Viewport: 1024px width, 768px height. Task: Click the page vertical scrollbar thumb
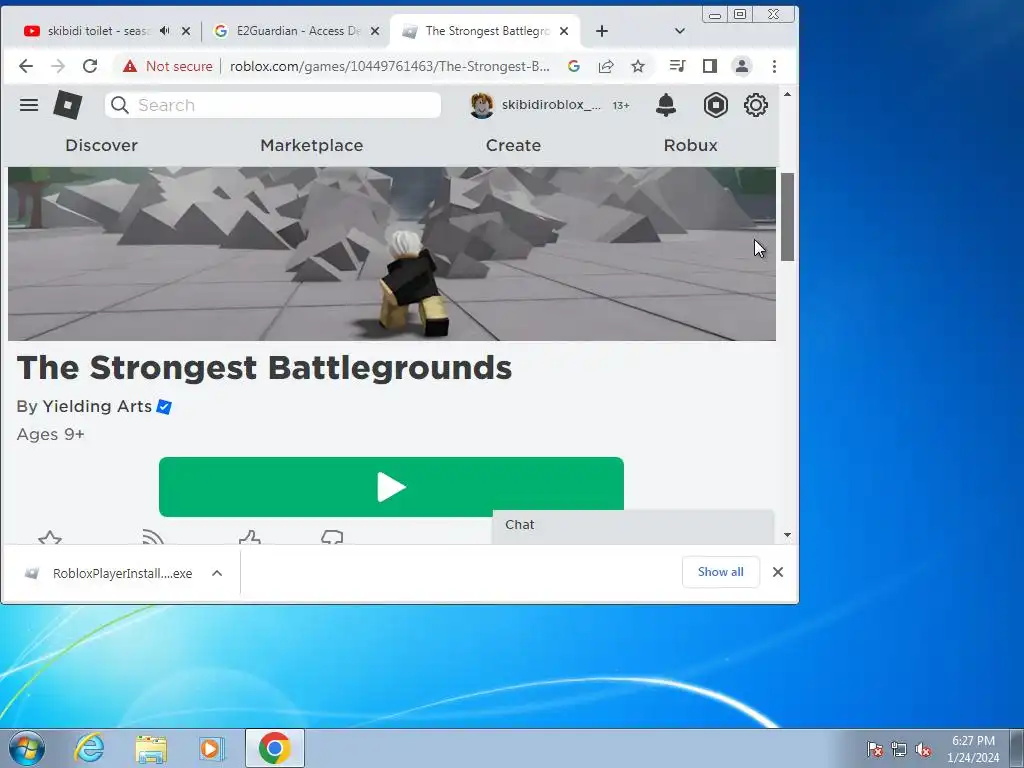pyautogui.click(x=788, y=217)
